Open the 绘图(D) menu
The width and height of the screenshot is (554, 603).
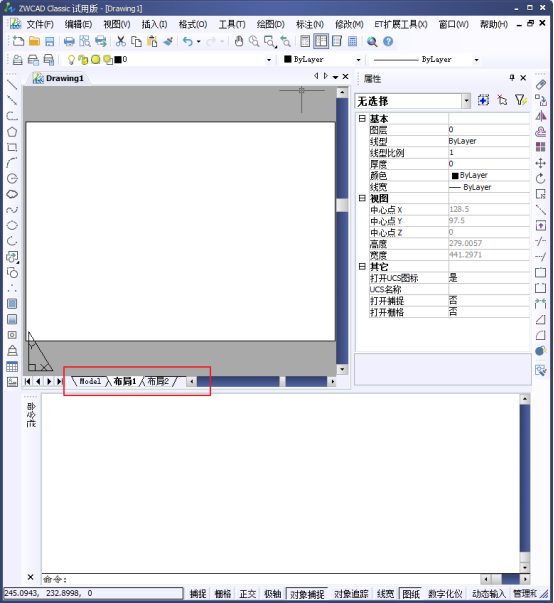pyautogui.click(x=271, y=25)
